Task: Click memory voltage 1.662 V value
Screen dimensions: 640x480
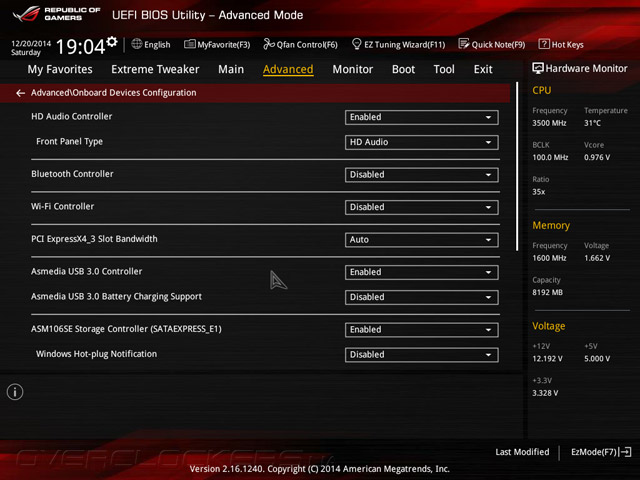Action: coord(597,258)
